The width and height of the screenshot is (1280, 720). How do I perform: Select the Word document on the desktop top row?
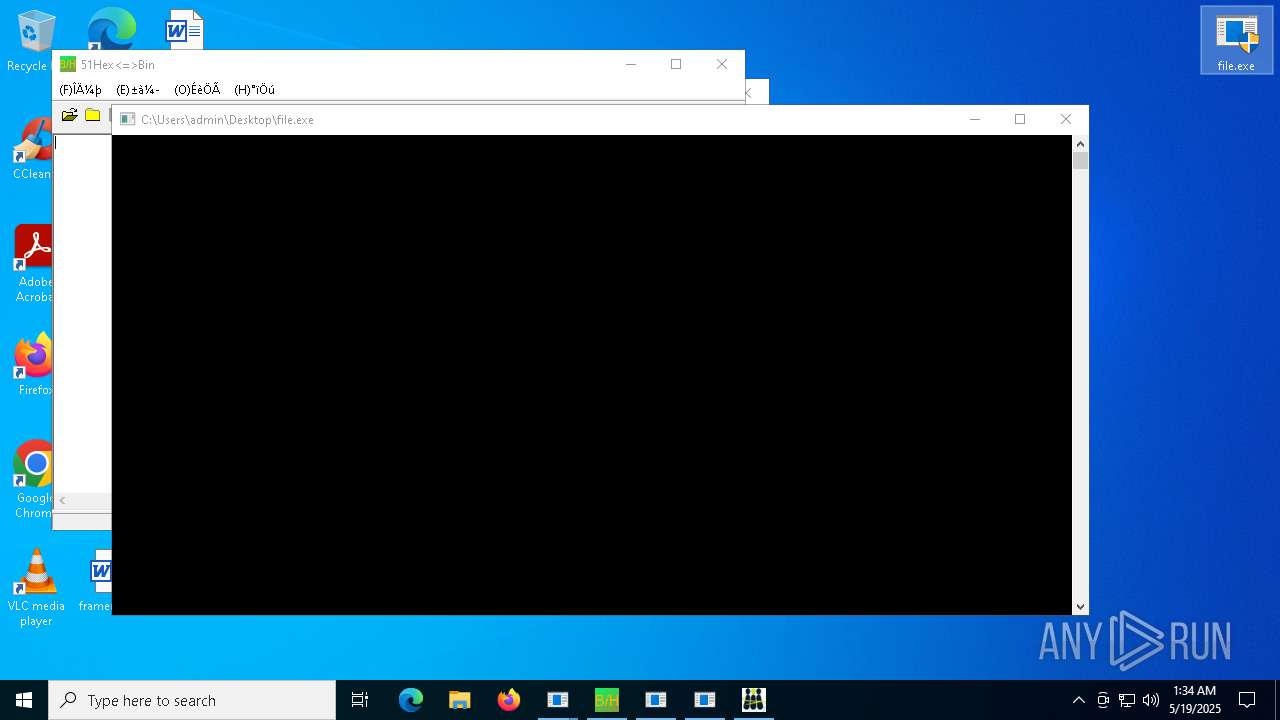pyautogui.click(x=184, y=30)
